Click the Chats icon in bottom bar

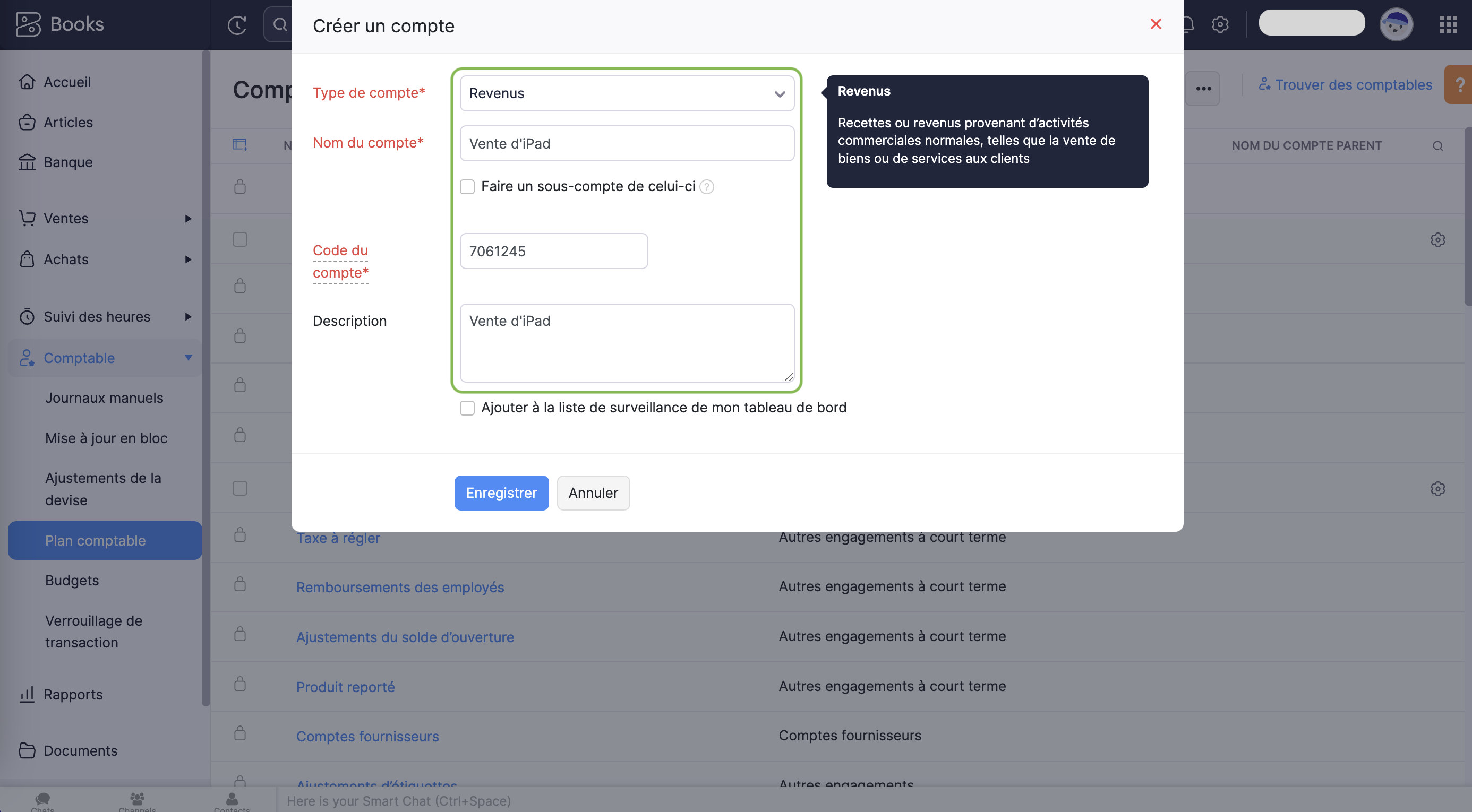(42, 799)
